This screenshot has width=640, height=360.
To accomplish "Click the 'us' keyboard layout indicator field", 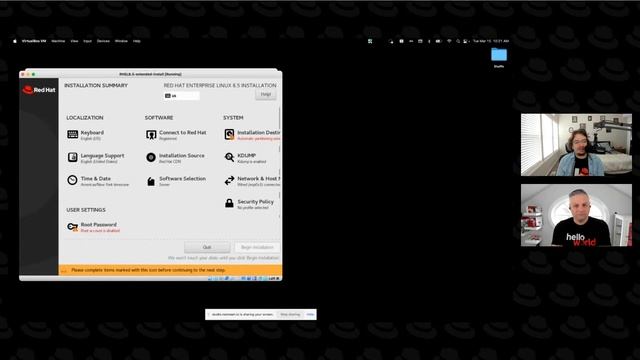I will tap(182, 96).
